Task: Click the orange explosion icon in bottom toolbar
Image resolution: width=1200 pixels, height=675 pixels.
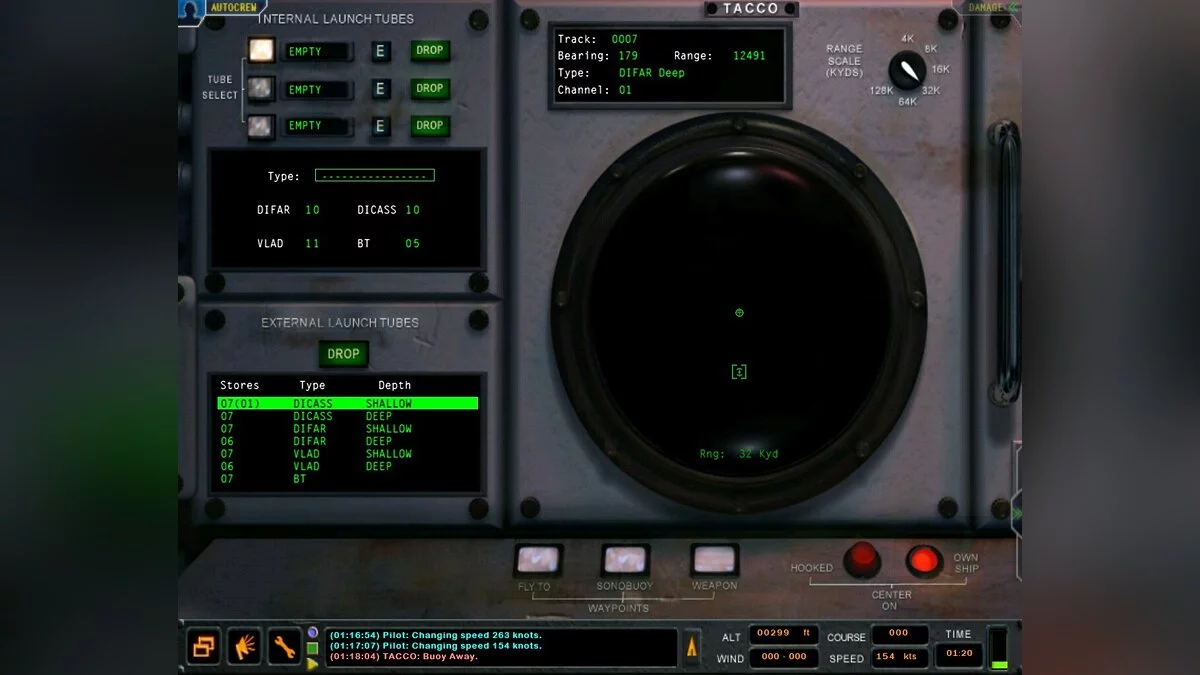Action: (244, 647)
